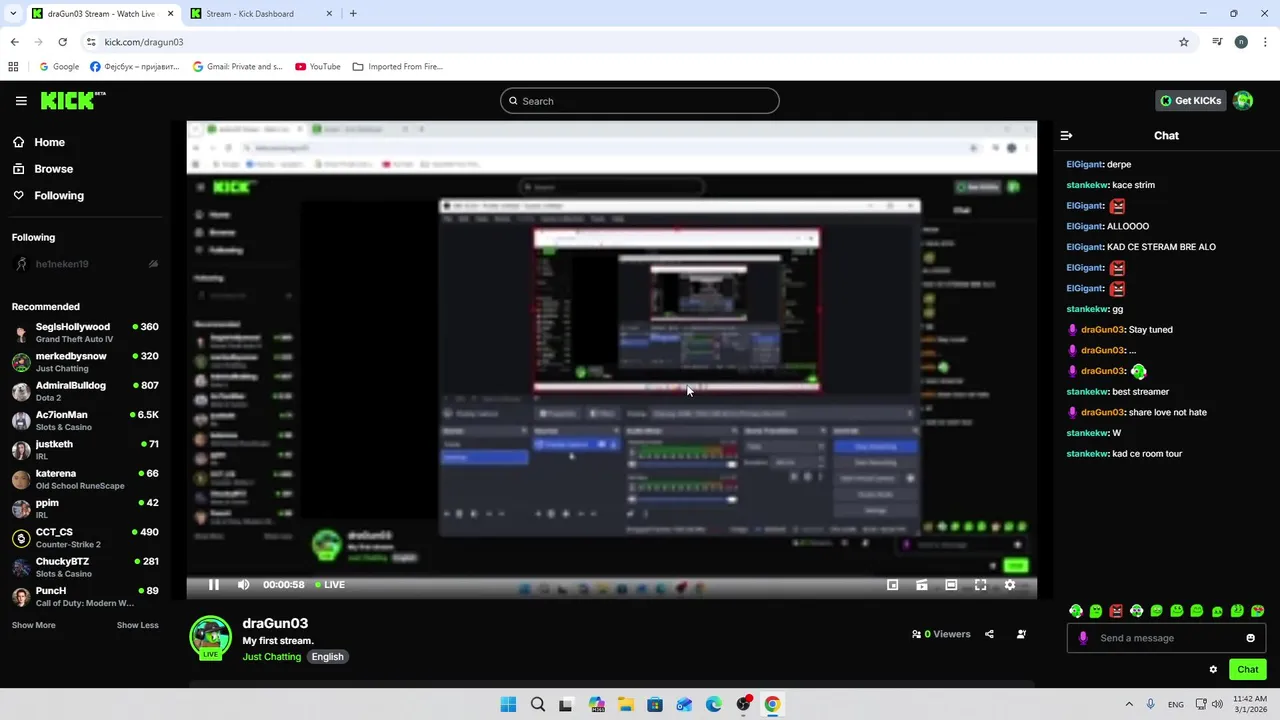Screen dimensions: 1280x720
Task: Open the clip creation icon
Action: click(922, 585)
